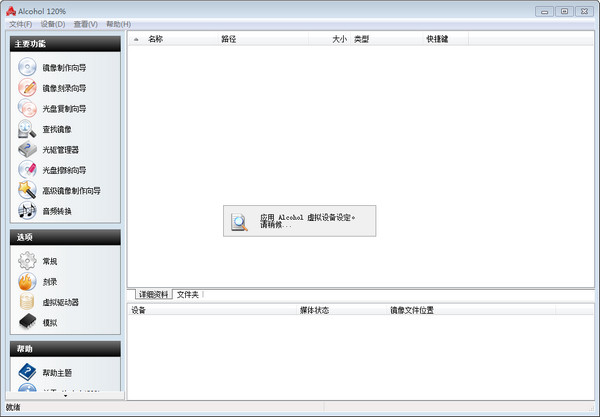
Task: Open the 查看(V) menu
Action: coord(86,24)
